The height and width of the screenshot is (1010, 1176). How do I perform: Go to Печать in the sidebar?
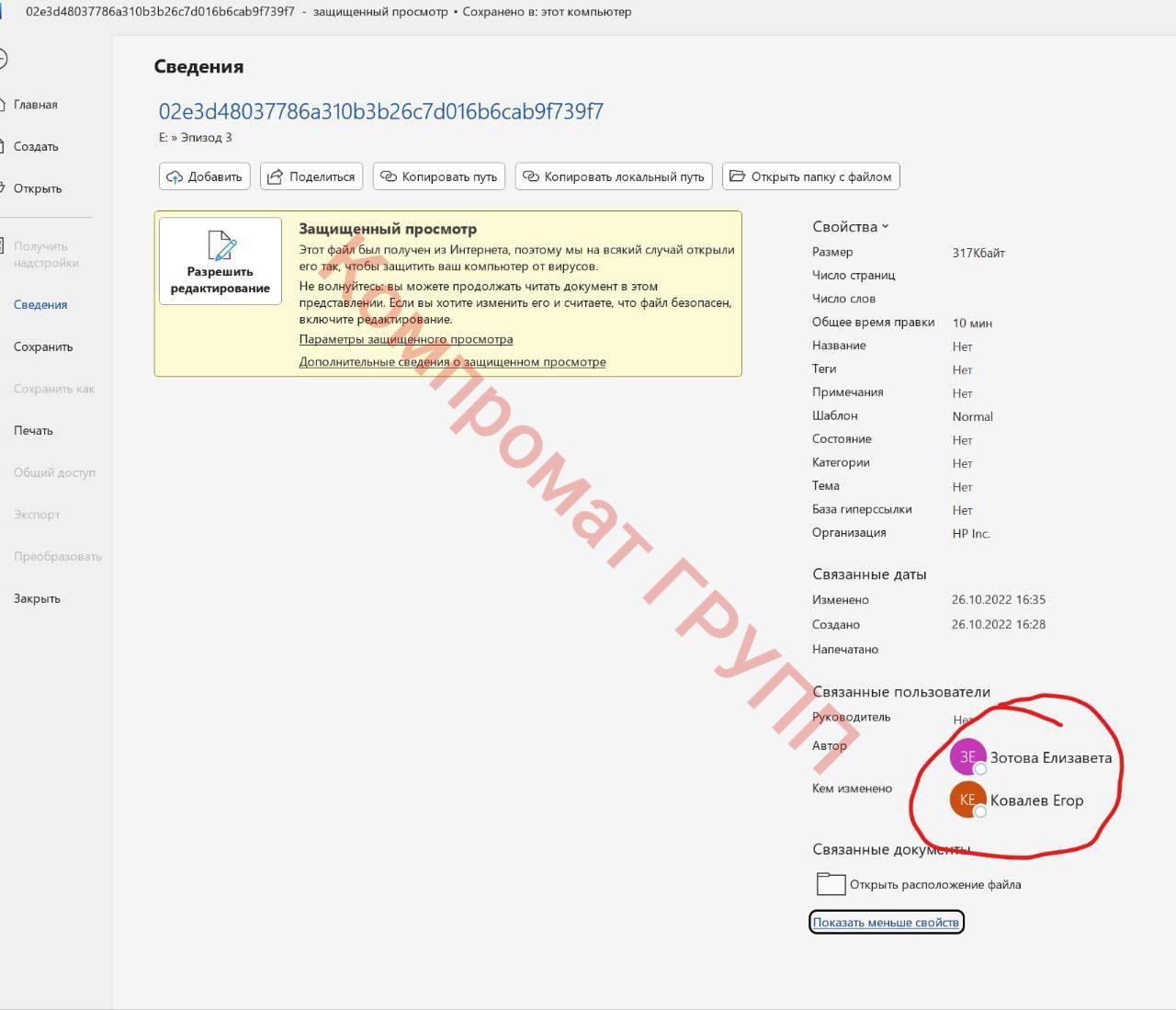(33, 431)
